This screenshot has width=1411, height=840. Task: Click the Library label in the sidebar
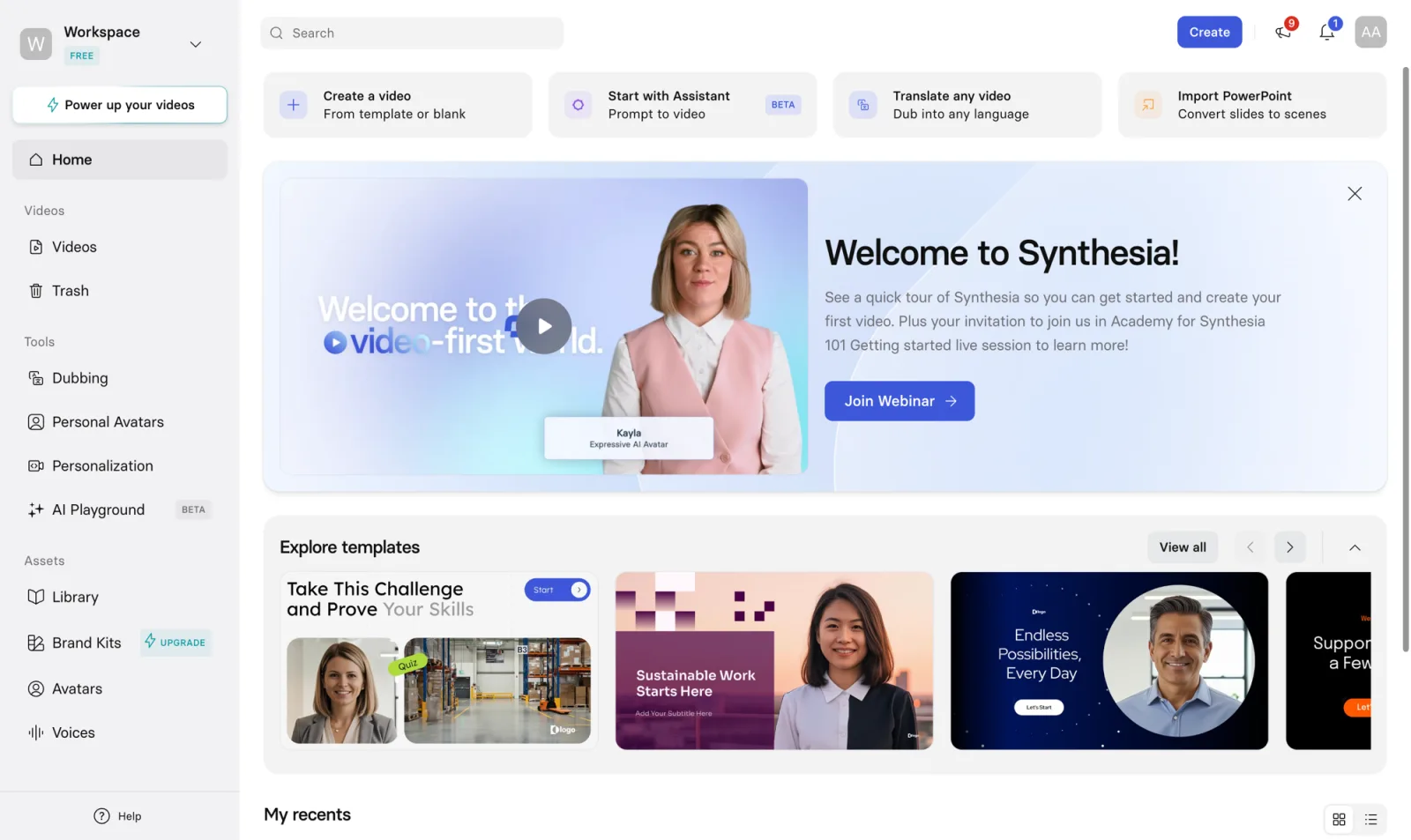coord(75,598)
